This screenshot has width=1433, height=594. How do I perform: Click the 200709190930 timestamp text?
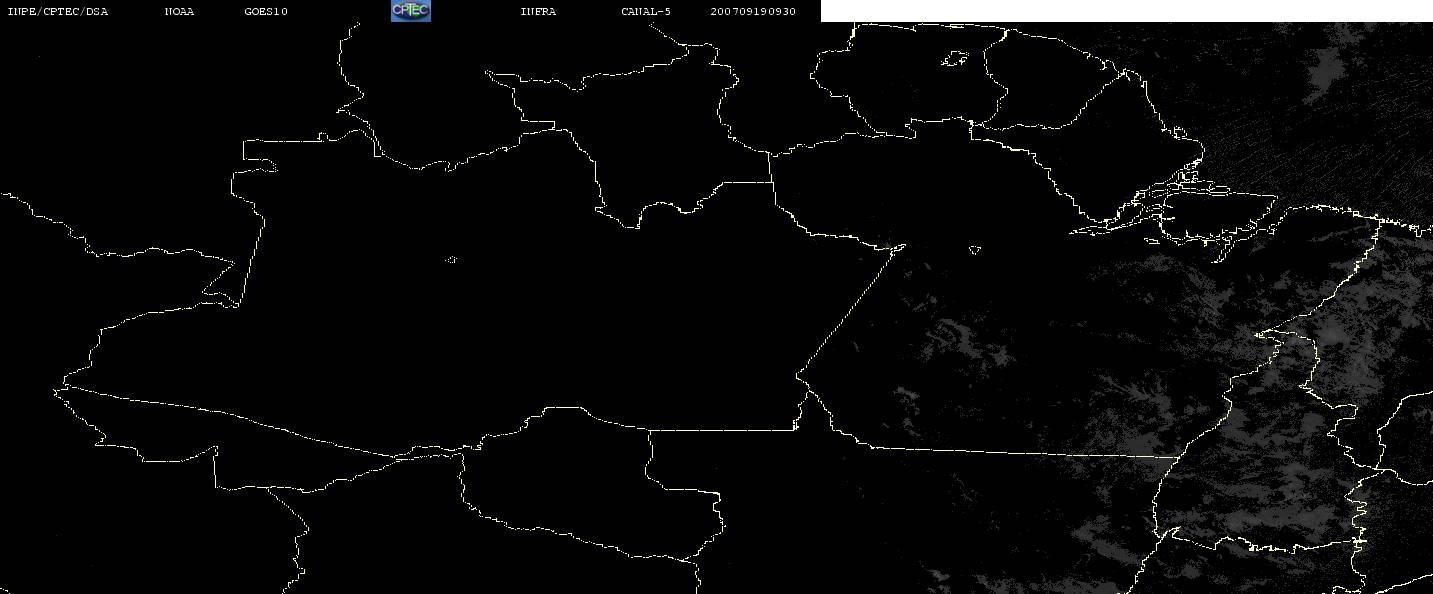[x=753, y=11]
